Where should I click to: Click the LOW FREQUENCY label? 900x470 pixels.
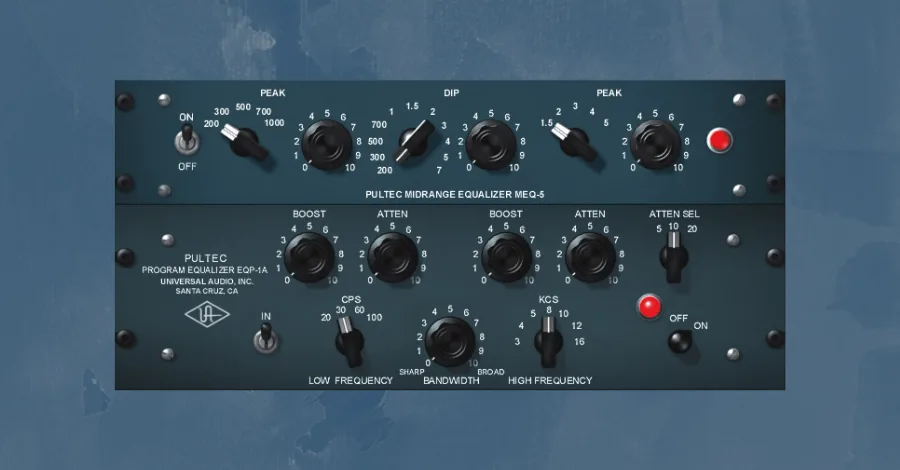(x=350, y=380)
